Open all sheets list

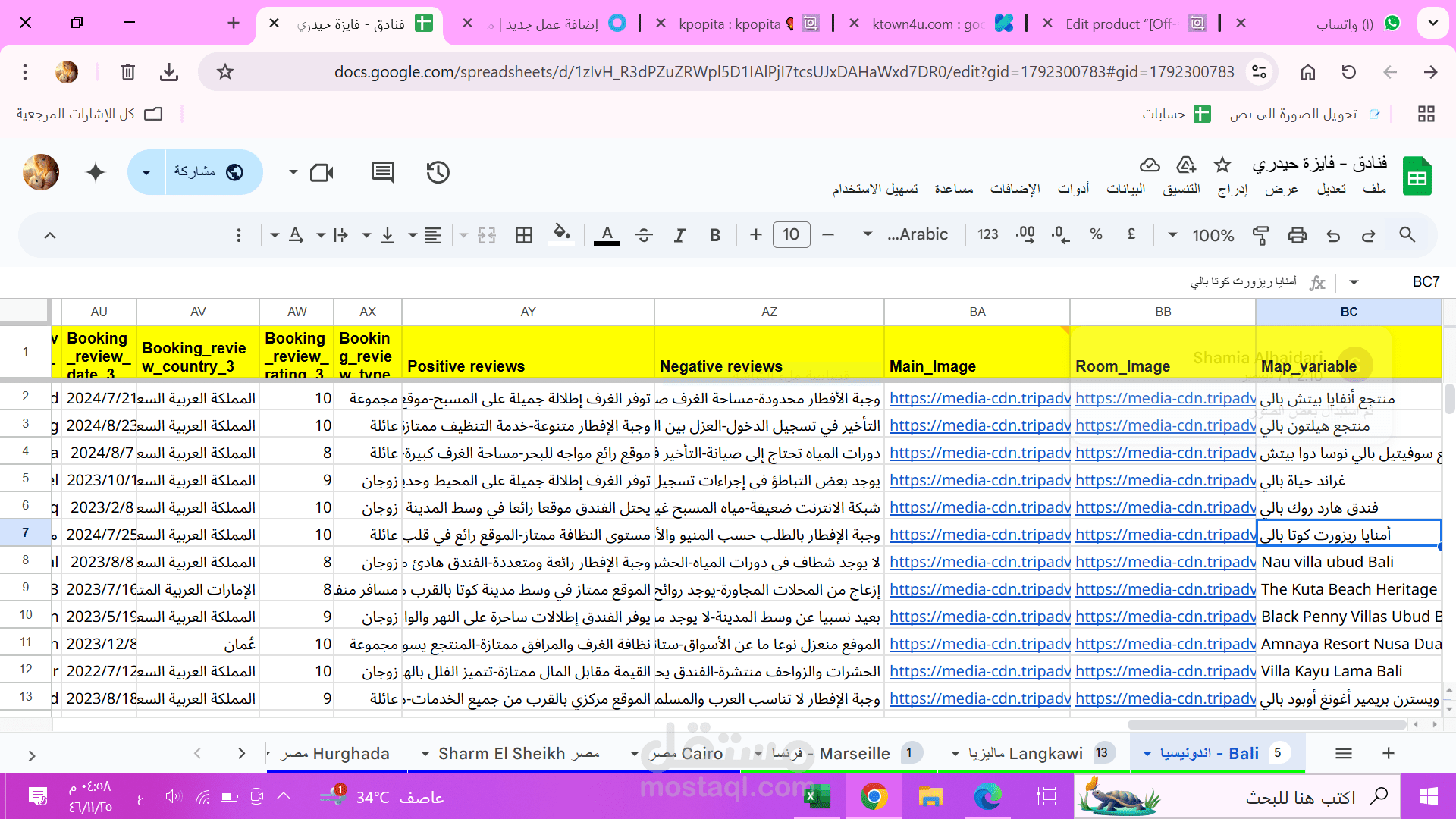pyautogui.click(x=1343, y=753)
